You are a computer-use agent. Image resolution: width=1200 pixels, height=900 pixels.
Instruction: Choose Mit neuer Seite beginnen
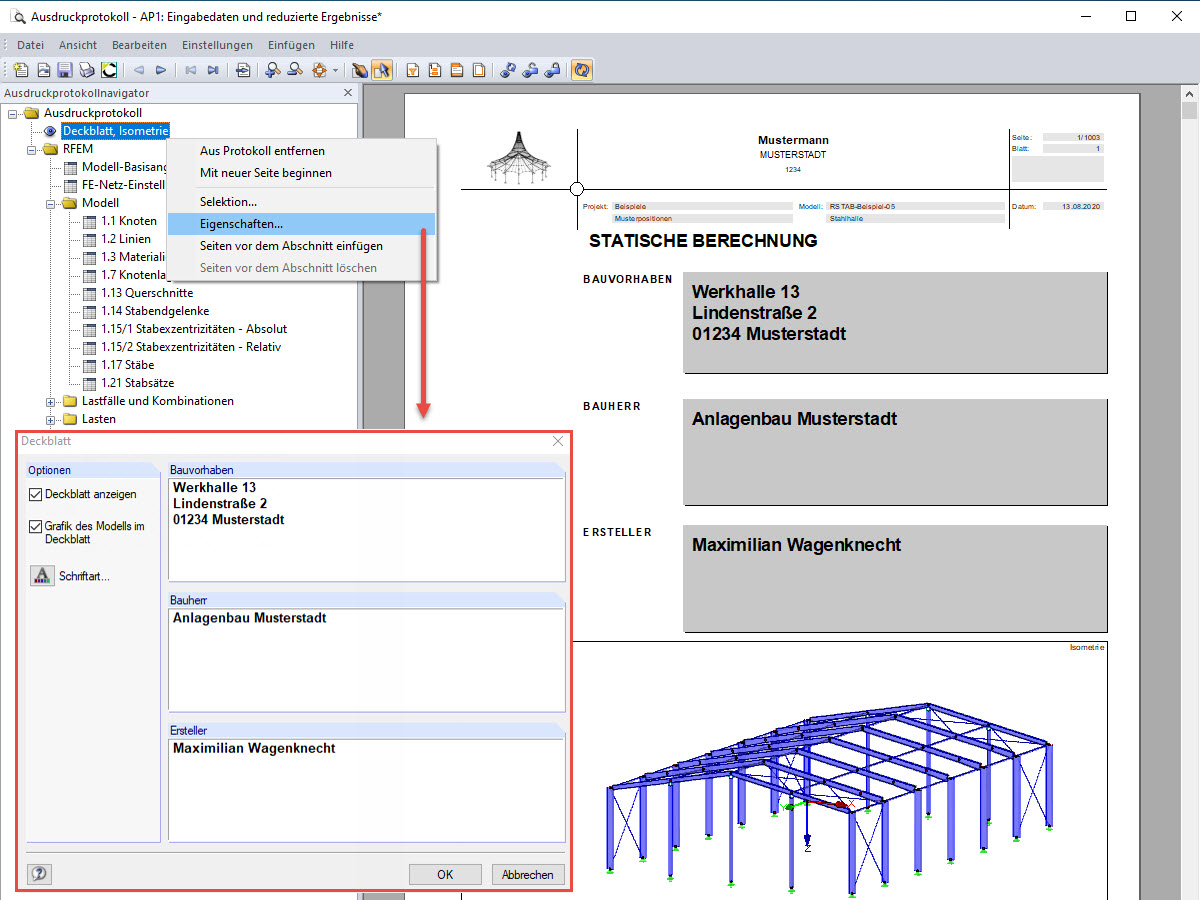tap(302, 173)
